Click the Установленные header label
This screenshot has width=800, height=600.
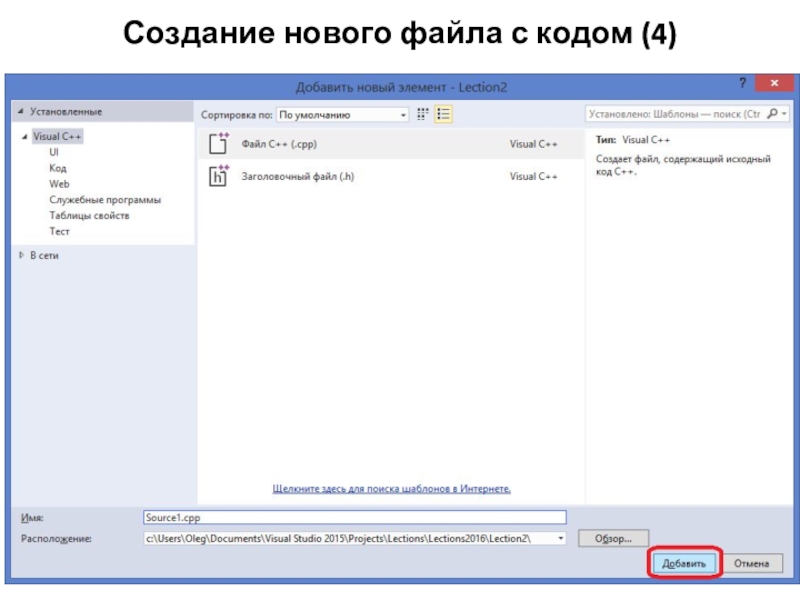click(x=66, y=111)
